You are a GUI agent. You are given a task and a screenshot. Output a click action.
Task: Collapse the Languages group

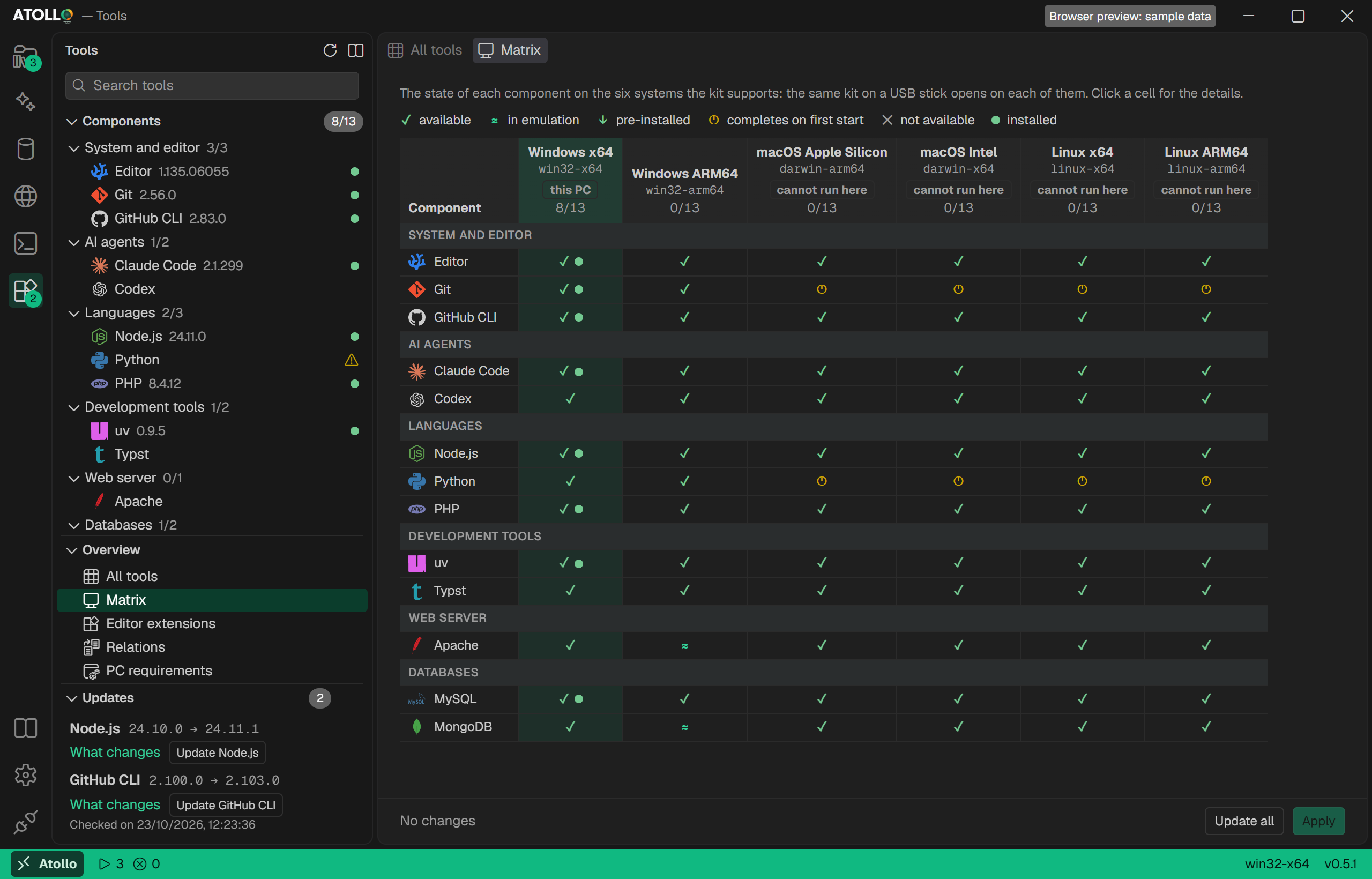click(73, 314)
